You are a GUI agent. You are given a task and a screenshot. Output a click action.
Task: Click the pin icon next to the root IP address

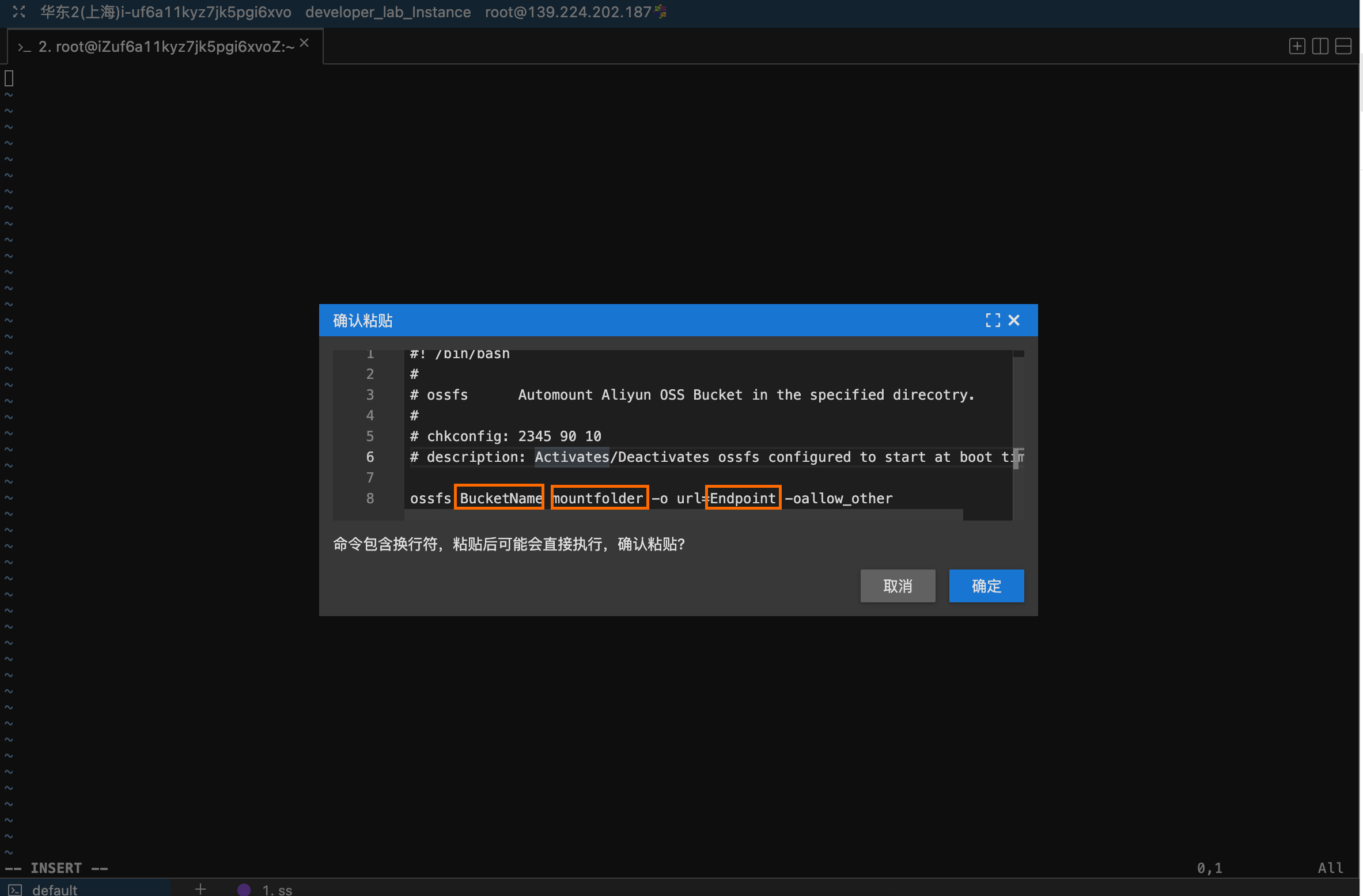point(661,12)
